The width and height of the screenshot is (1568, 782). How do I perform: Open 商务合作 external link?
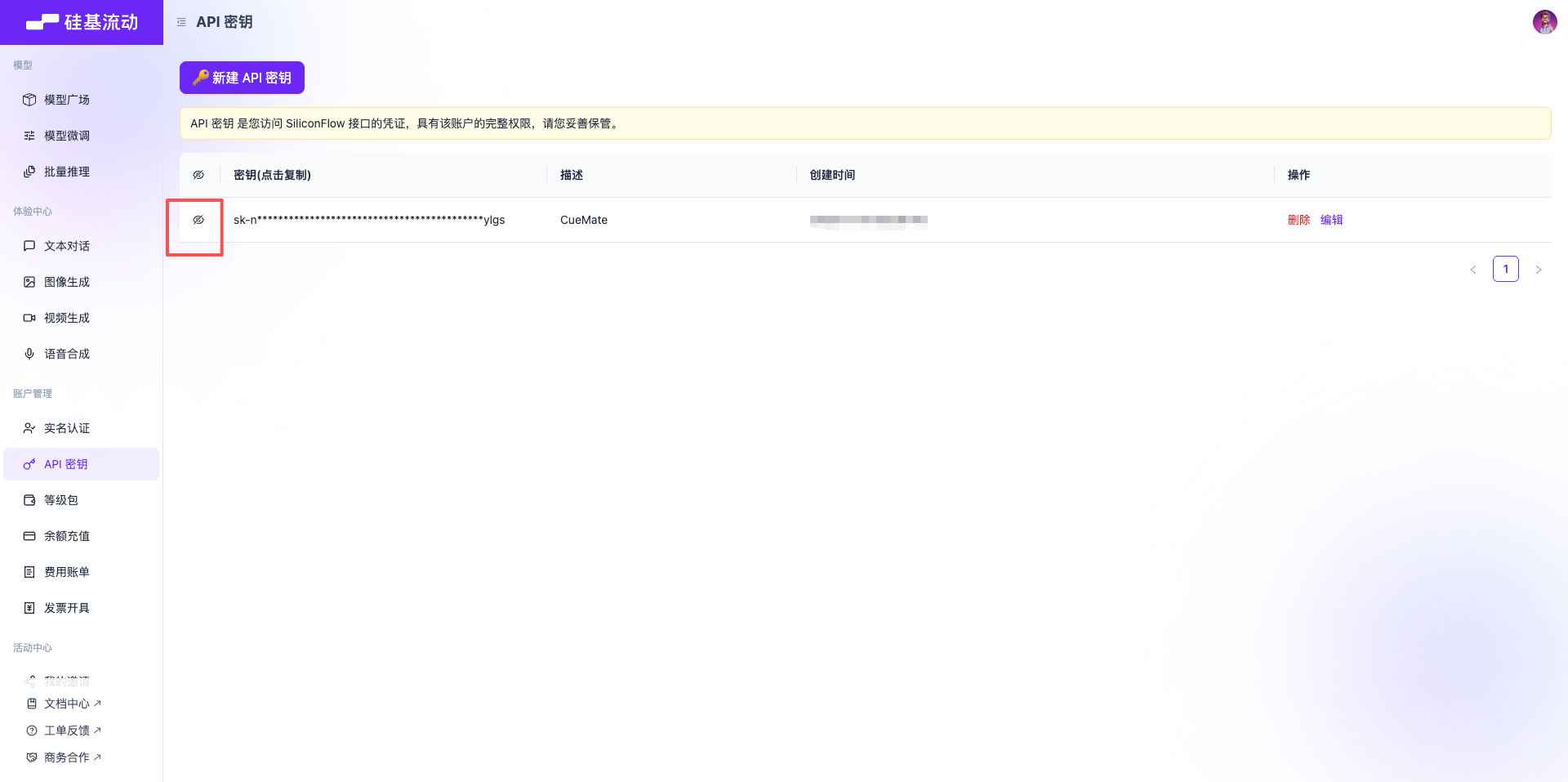coord(69,757)
